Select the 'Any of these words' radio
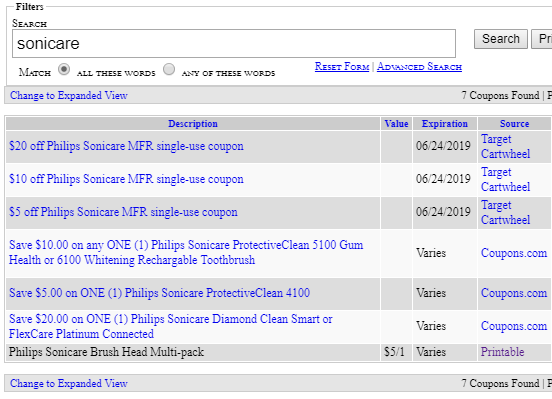 [169, 69]
